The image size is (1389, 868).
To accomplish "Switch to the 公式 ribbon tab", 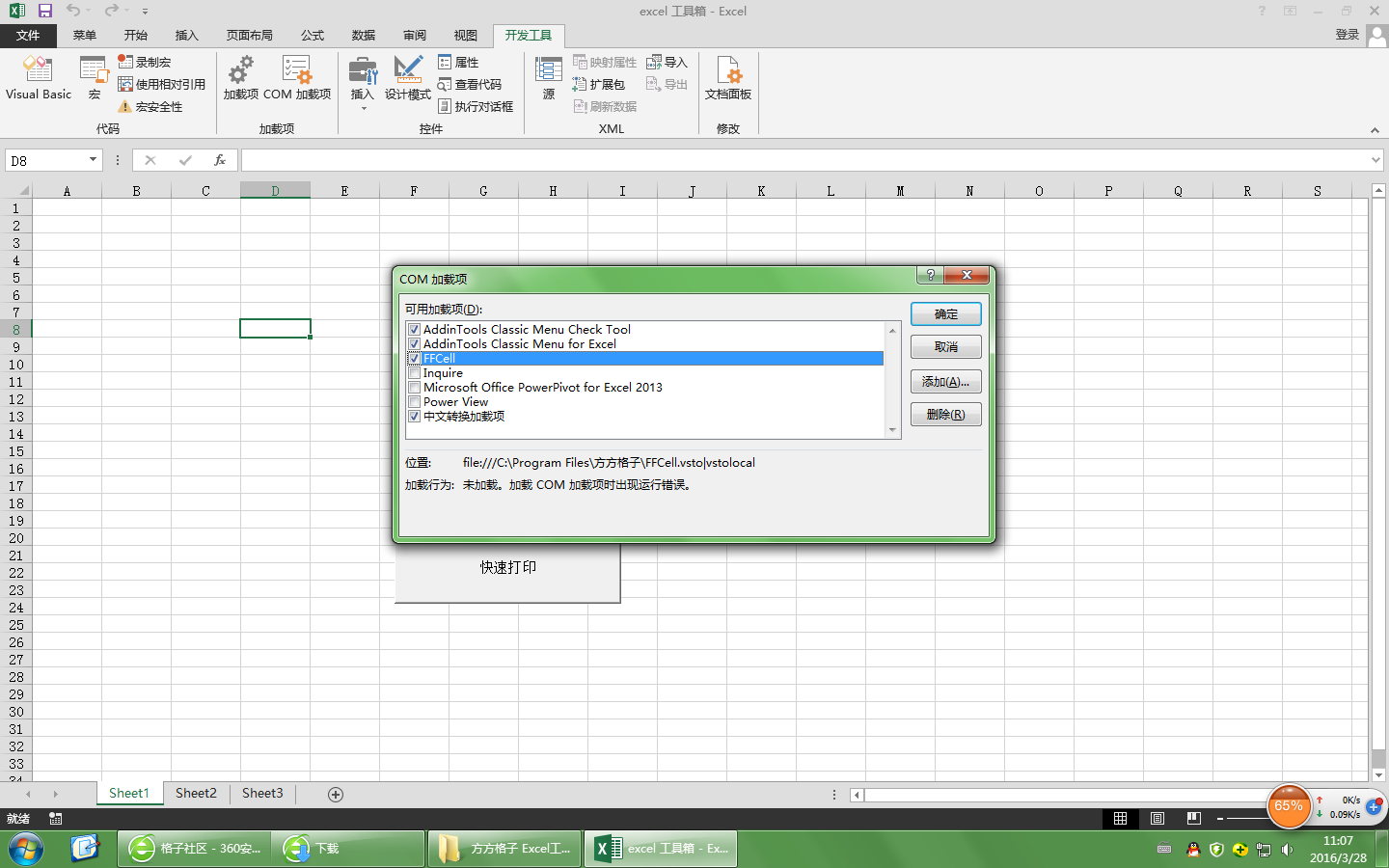I will point(313,36).
